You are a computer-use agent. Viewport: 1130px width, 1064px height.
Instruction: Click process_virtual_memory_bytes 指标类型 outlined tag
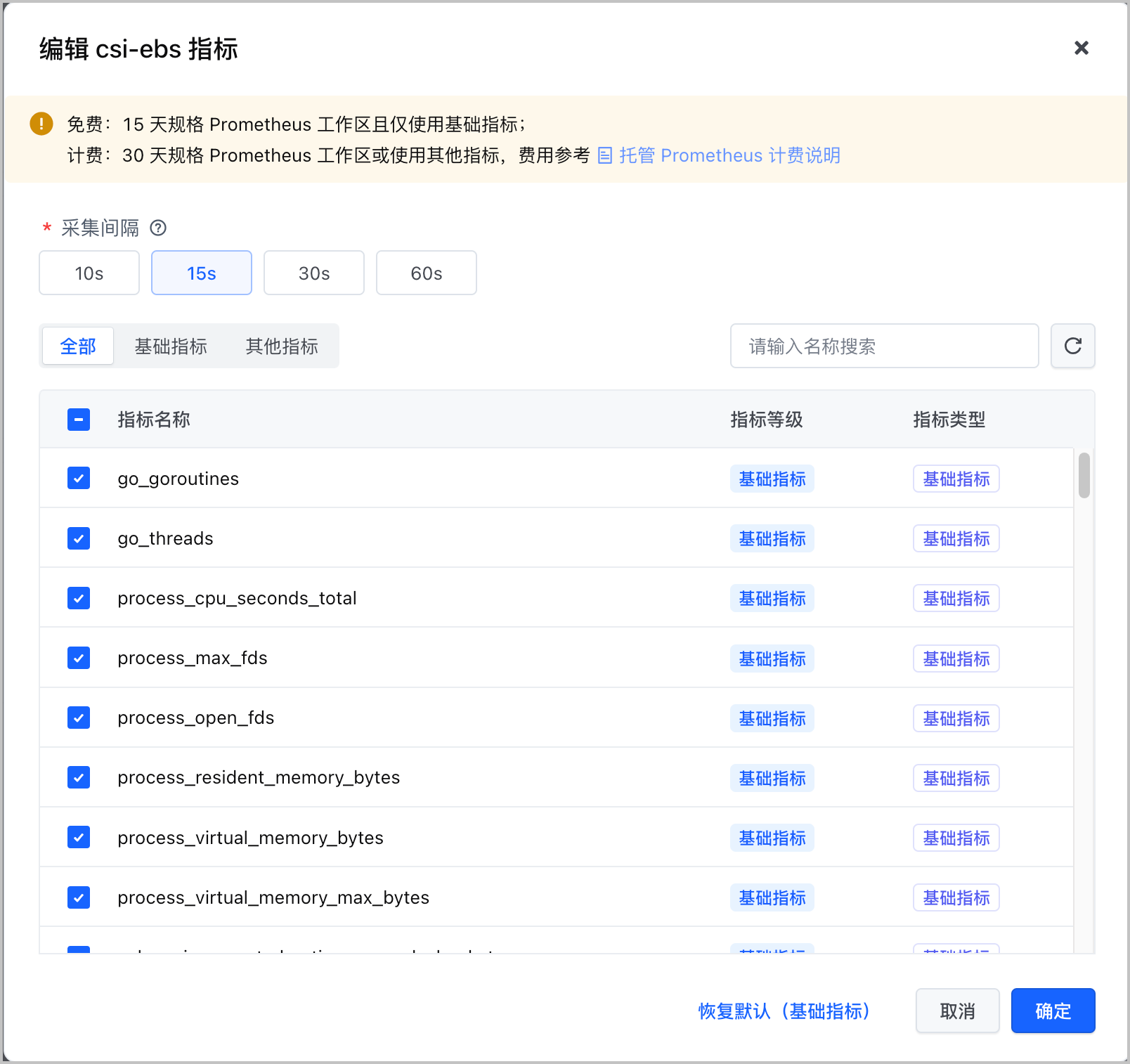point(956,838)
